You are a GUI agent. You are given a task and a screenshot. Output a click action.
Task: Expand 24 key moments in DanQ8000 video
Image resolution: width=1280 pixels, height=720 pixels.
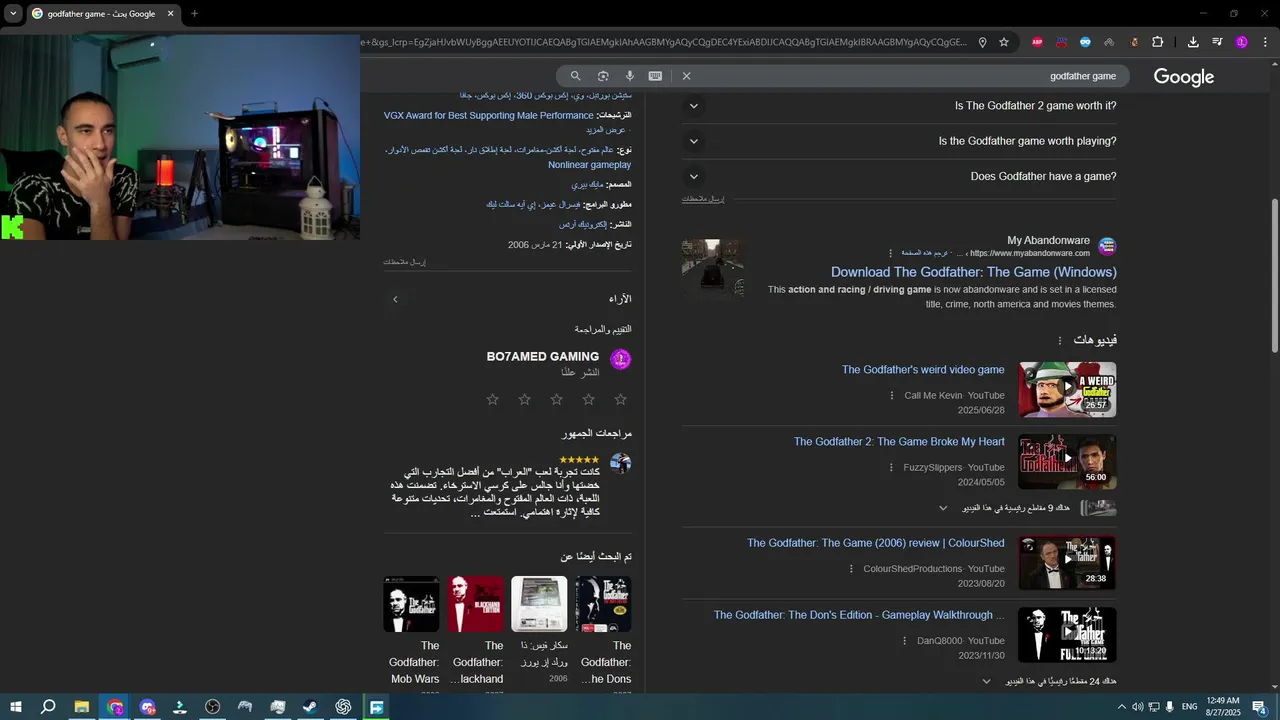coord(986,682)
